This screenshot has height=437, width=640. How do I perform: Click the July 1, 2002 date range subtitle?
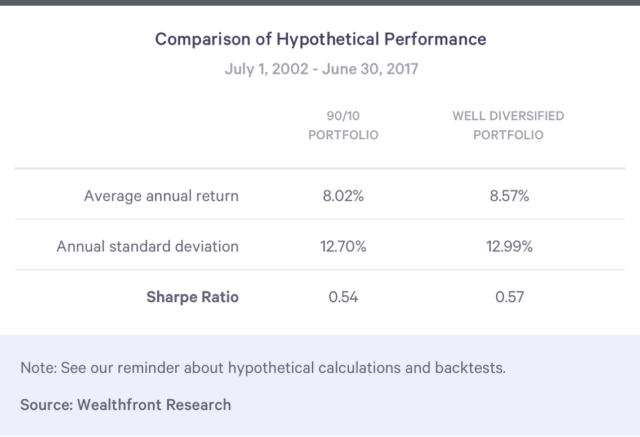[320, 72]
